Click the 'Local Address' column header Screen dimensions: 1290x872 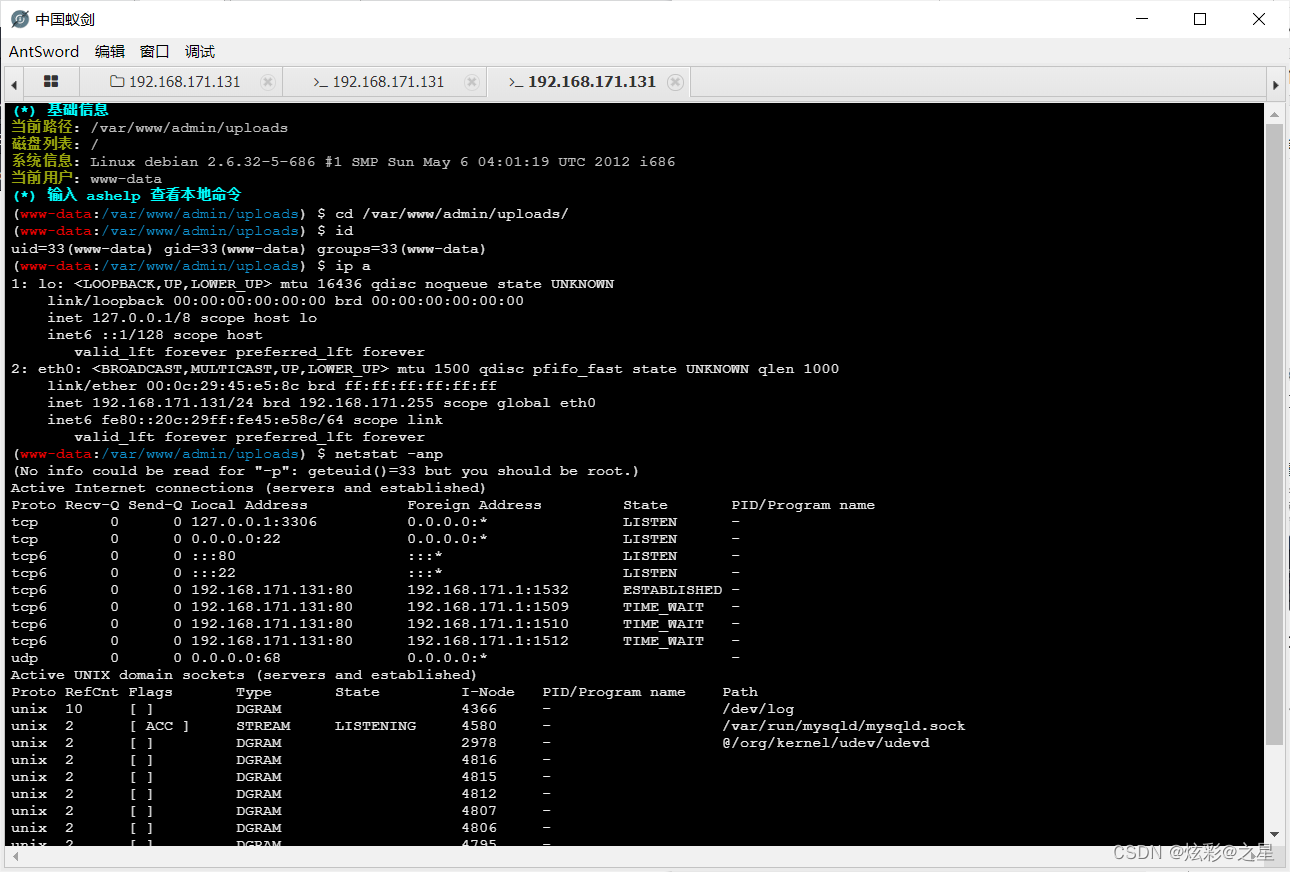tap(249, 505)
